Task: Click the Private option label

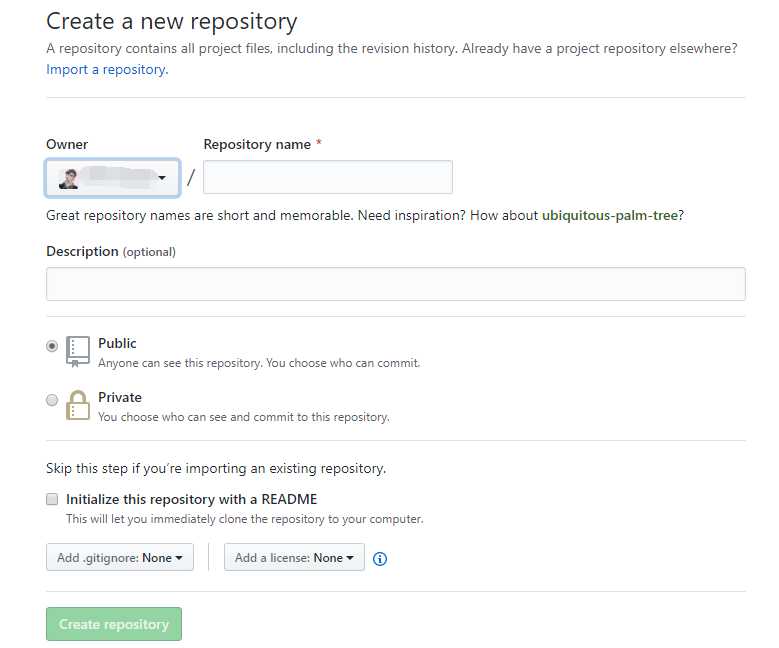Action: (120, 398)
